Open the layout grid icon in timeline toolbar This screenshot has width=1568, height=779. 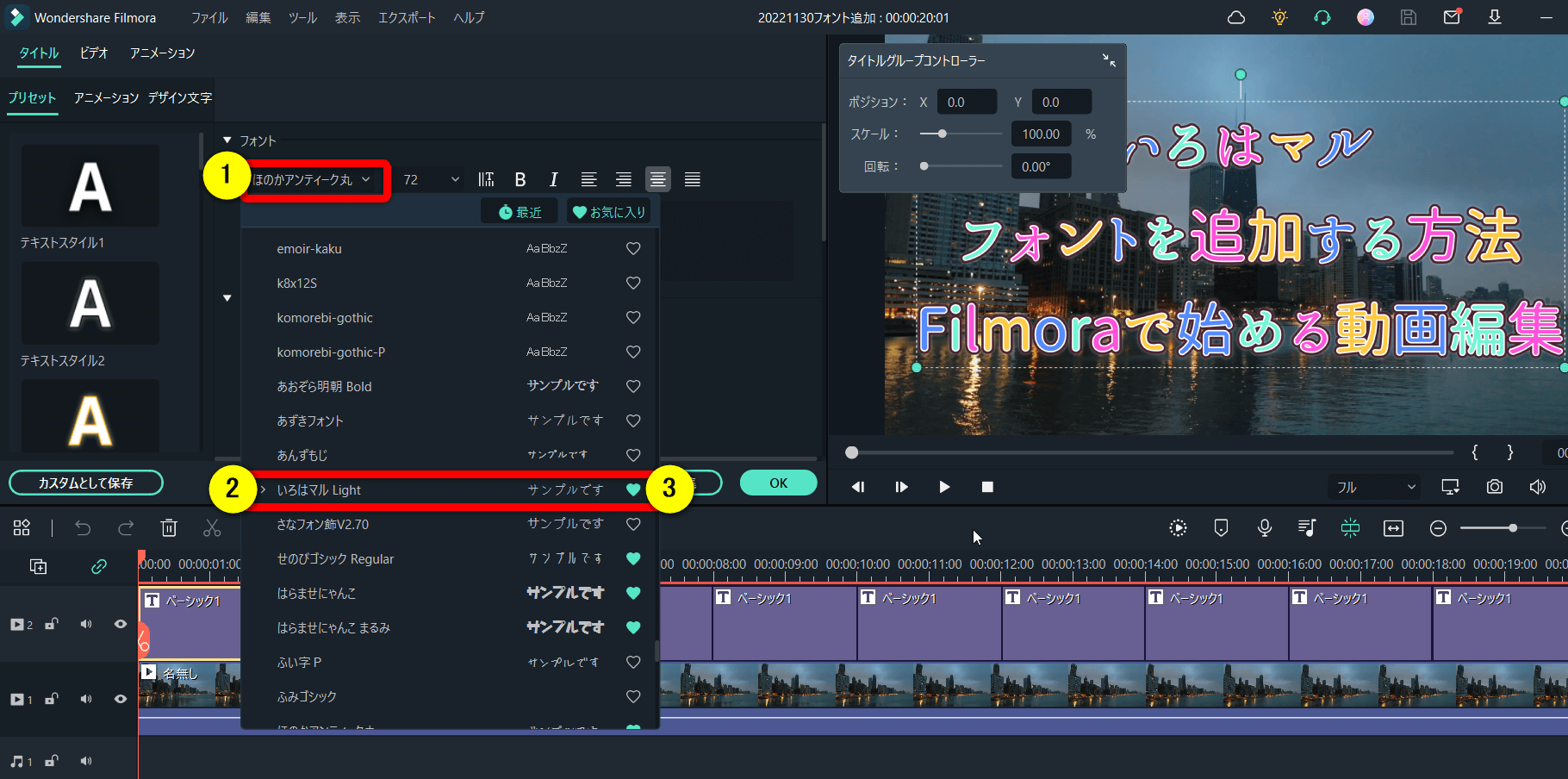[22, 527]
